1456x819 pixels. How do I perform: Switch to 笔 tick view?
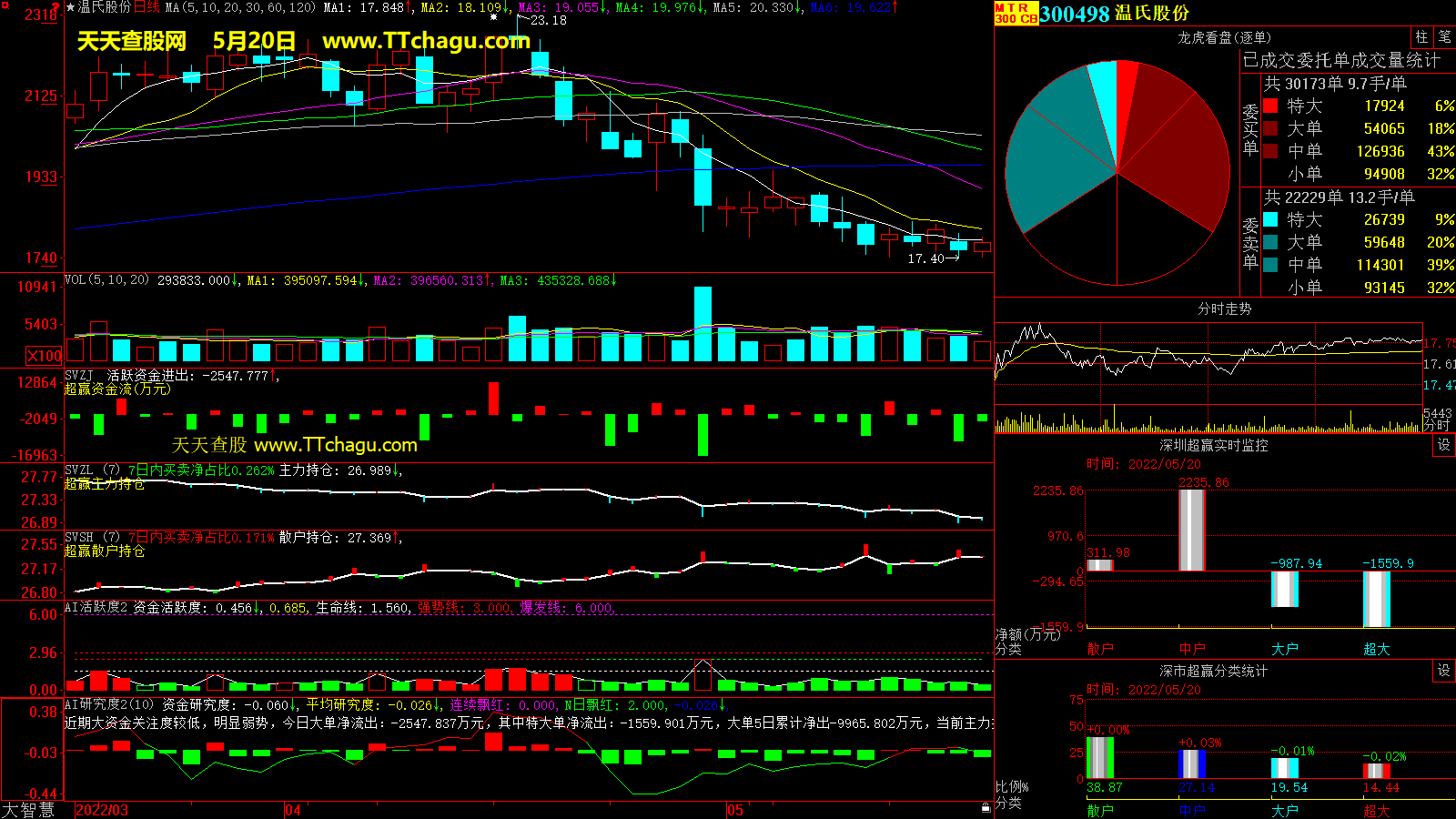pyautogui.click(x=1444, y=37)
